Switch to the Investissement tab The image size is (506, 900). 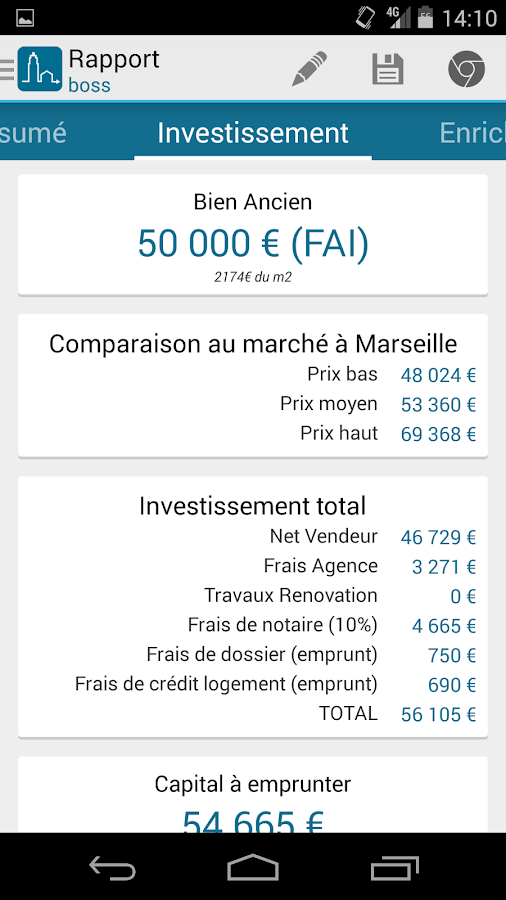coord(253,133)
